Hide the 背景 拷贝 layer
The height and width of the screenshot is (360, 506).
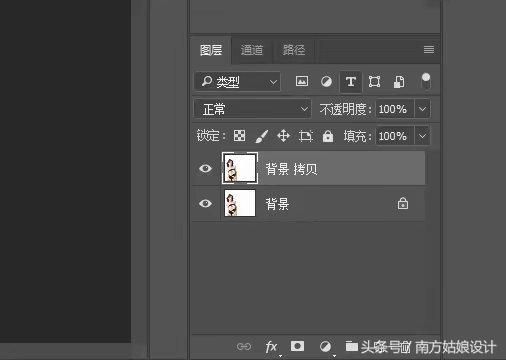click(205, 168)
